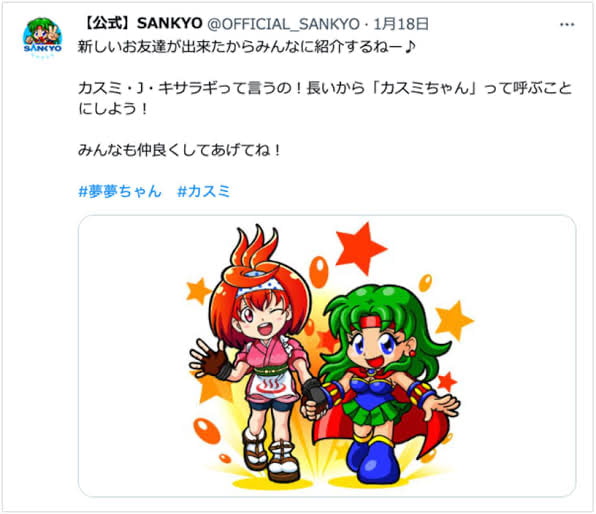Click the text みんなも仲良くしてあげてね！
596x514 pixels.
[x=180, y=150]
